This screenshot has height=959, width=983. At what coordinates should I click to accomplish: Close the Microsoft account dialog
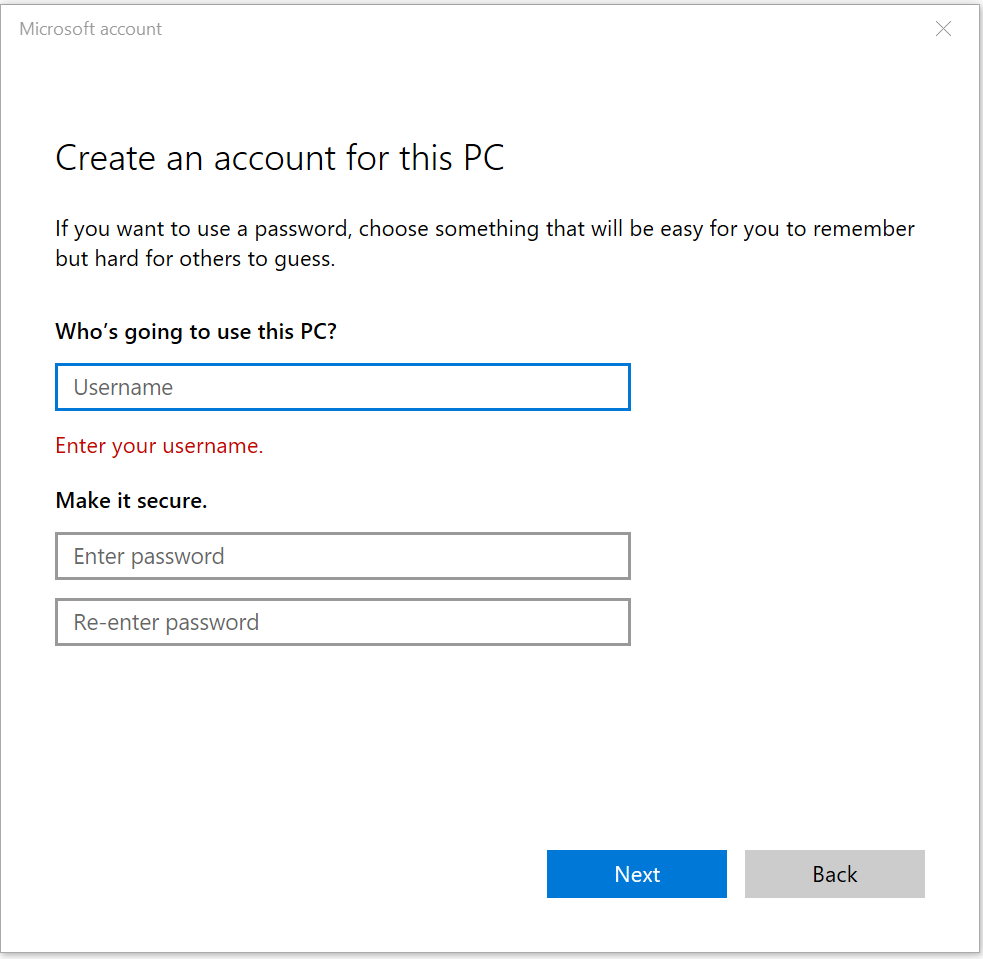(943, 29)
